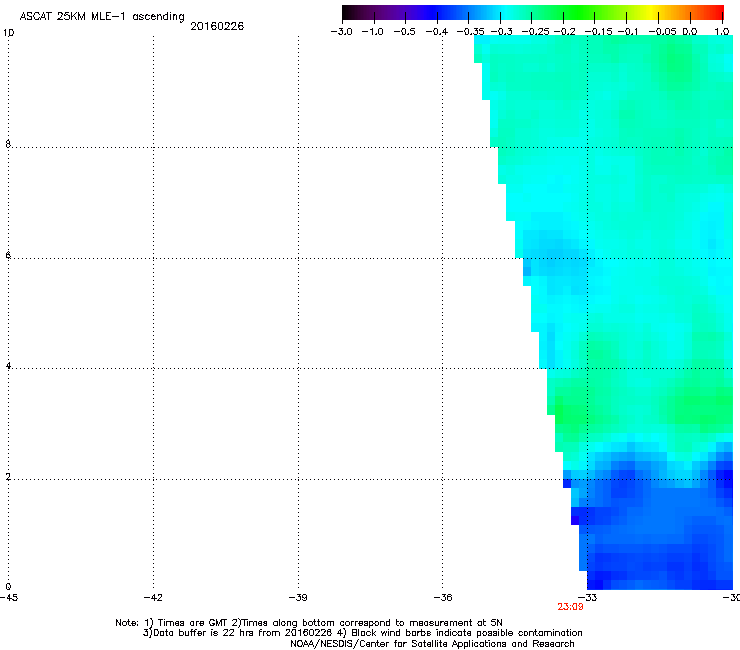Click the latitude axis label '8'
Viewport: 740px width, 650px height.
(x=8, y=144)
